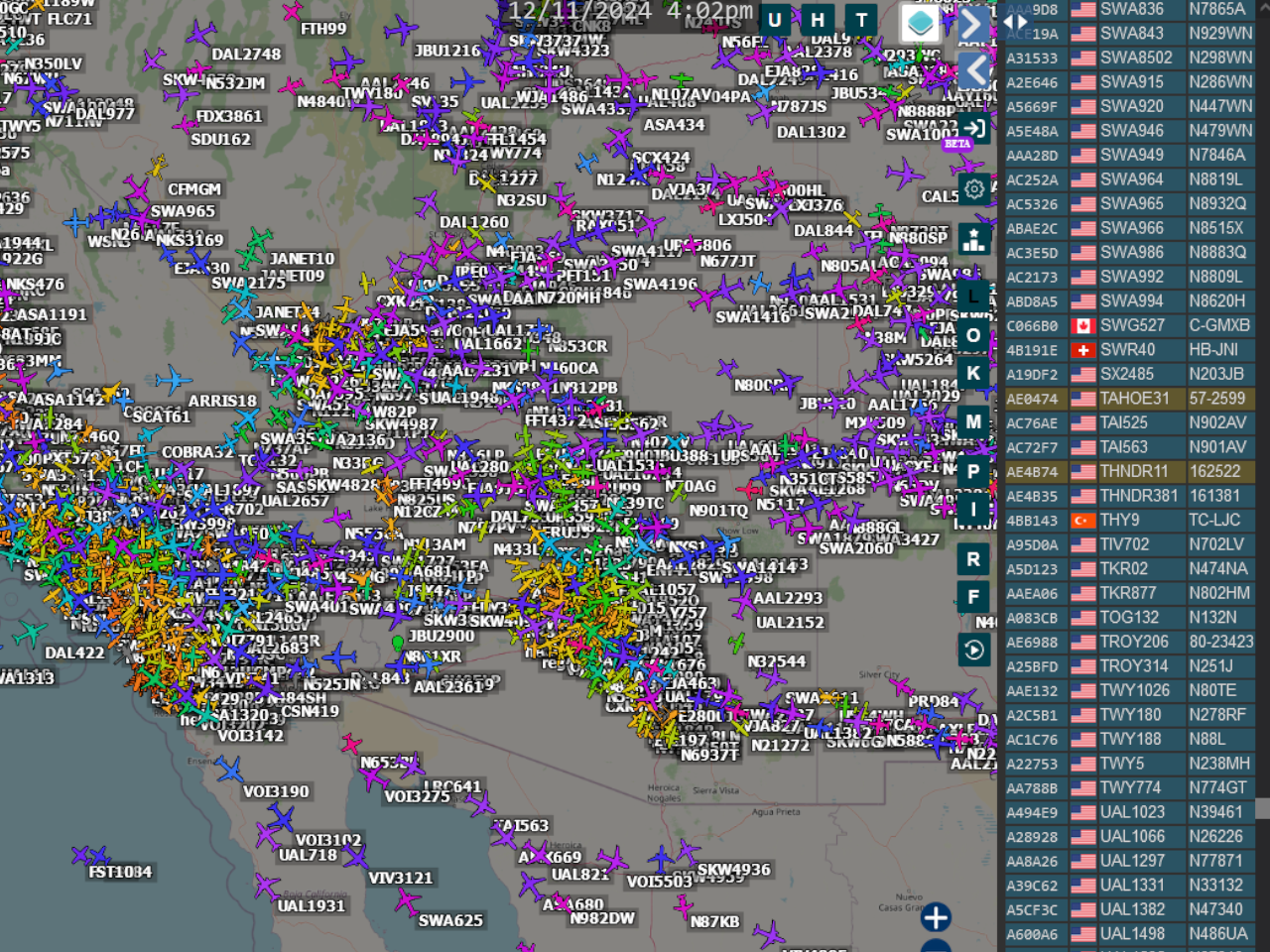The width and height of the screenshot is (1270, 952).
Task: Select callsign SWA946 in the table
Action: (x=1132, y=131)
